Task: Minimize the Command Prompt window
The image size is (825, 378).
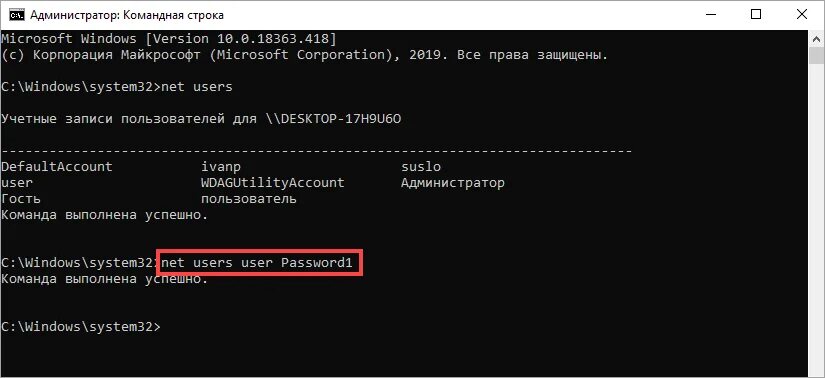Action: (x=709, y=15)
